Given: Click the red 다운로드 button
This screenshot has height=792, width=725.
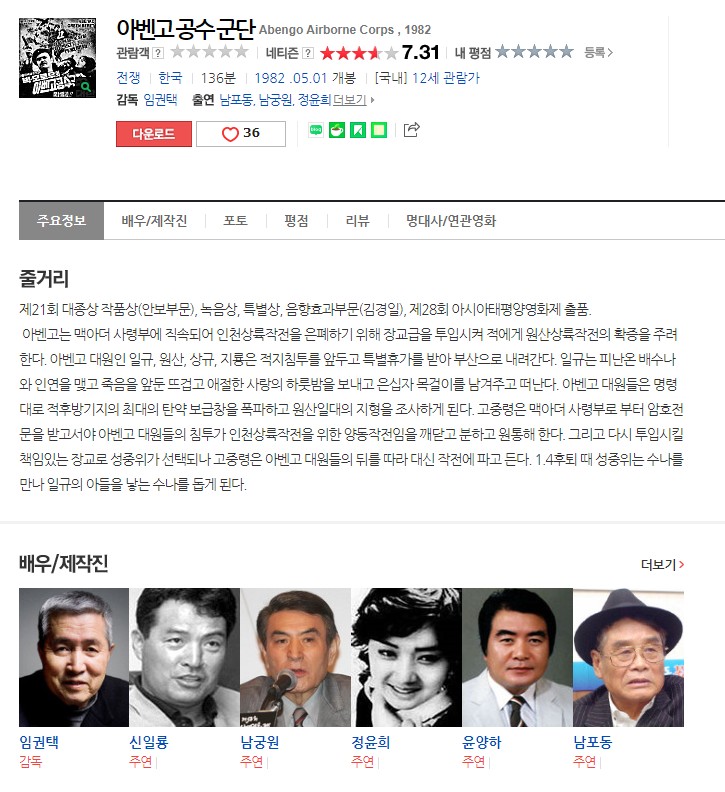Looking at the screenshot, I should click(154, 134).
